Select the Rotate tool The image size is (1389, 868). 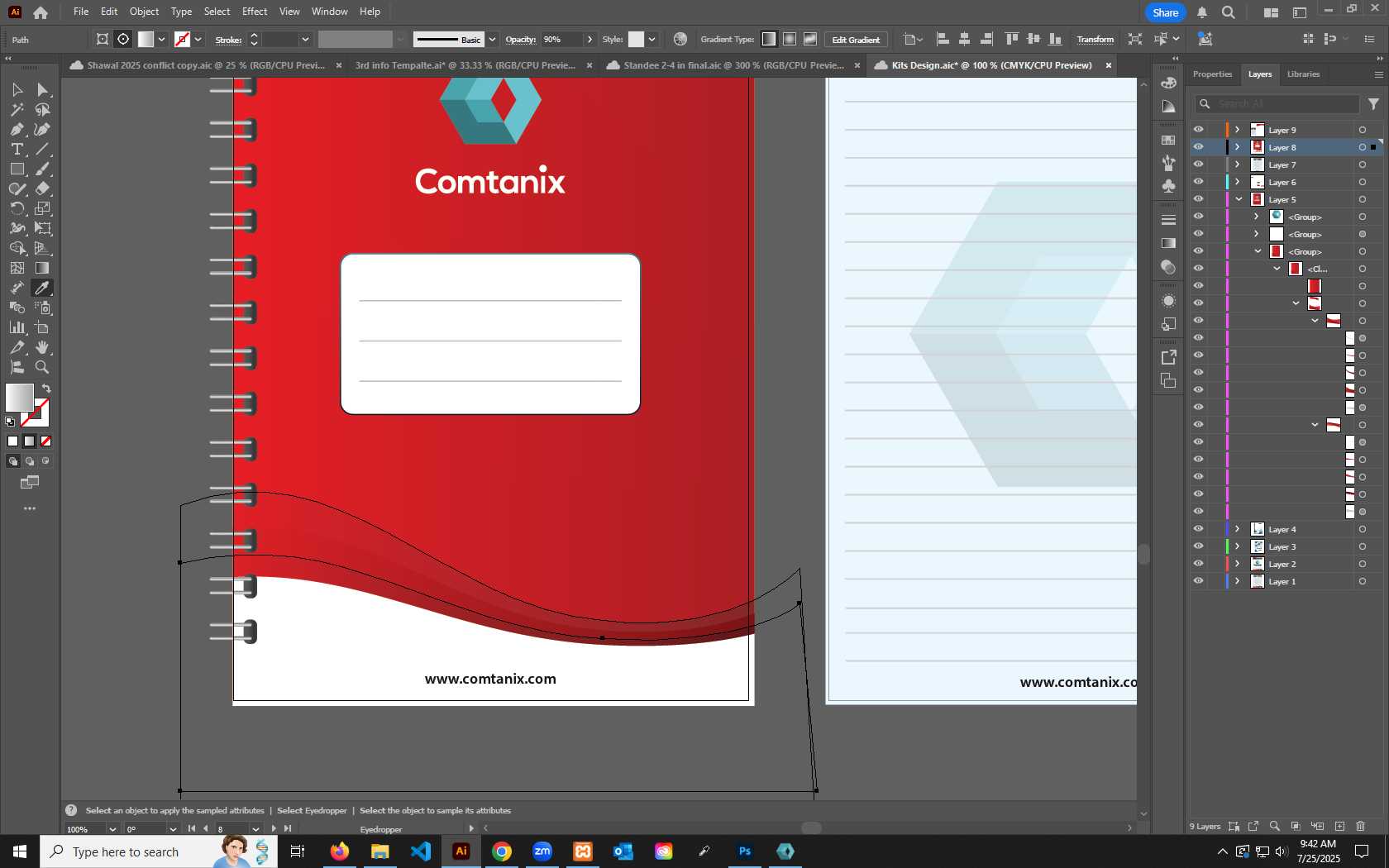[x=17, y=208]
